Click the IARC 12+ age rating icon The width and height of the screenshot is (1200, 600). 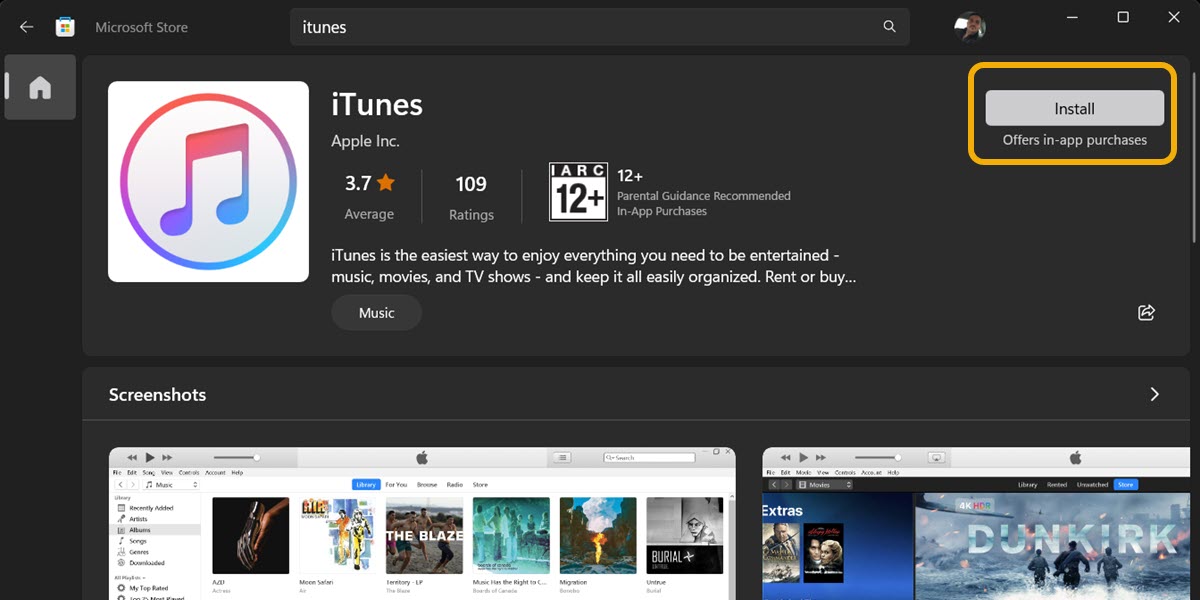tap(578, 191)
